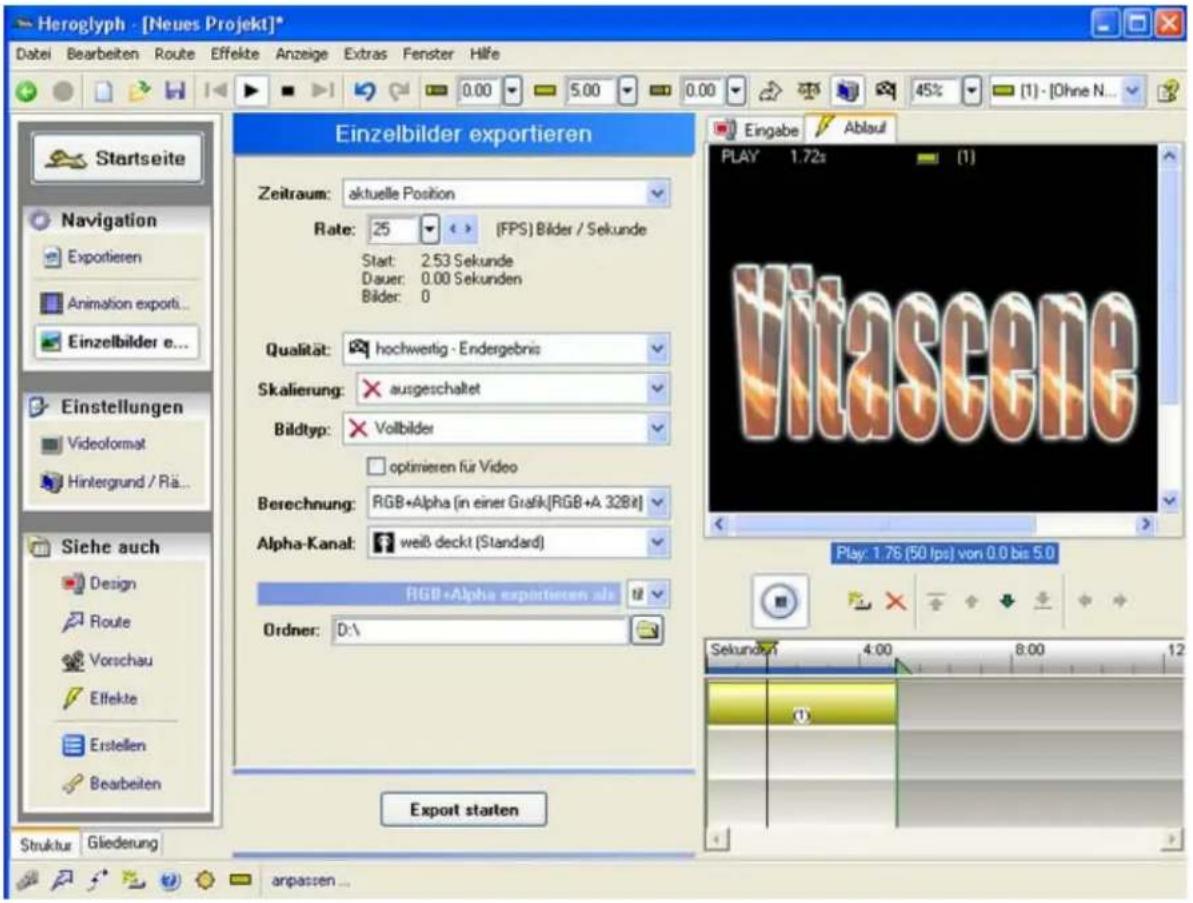Click the timeline playhead marker
The height and width of the screenshot is (903, 1193).
[767, 649]
